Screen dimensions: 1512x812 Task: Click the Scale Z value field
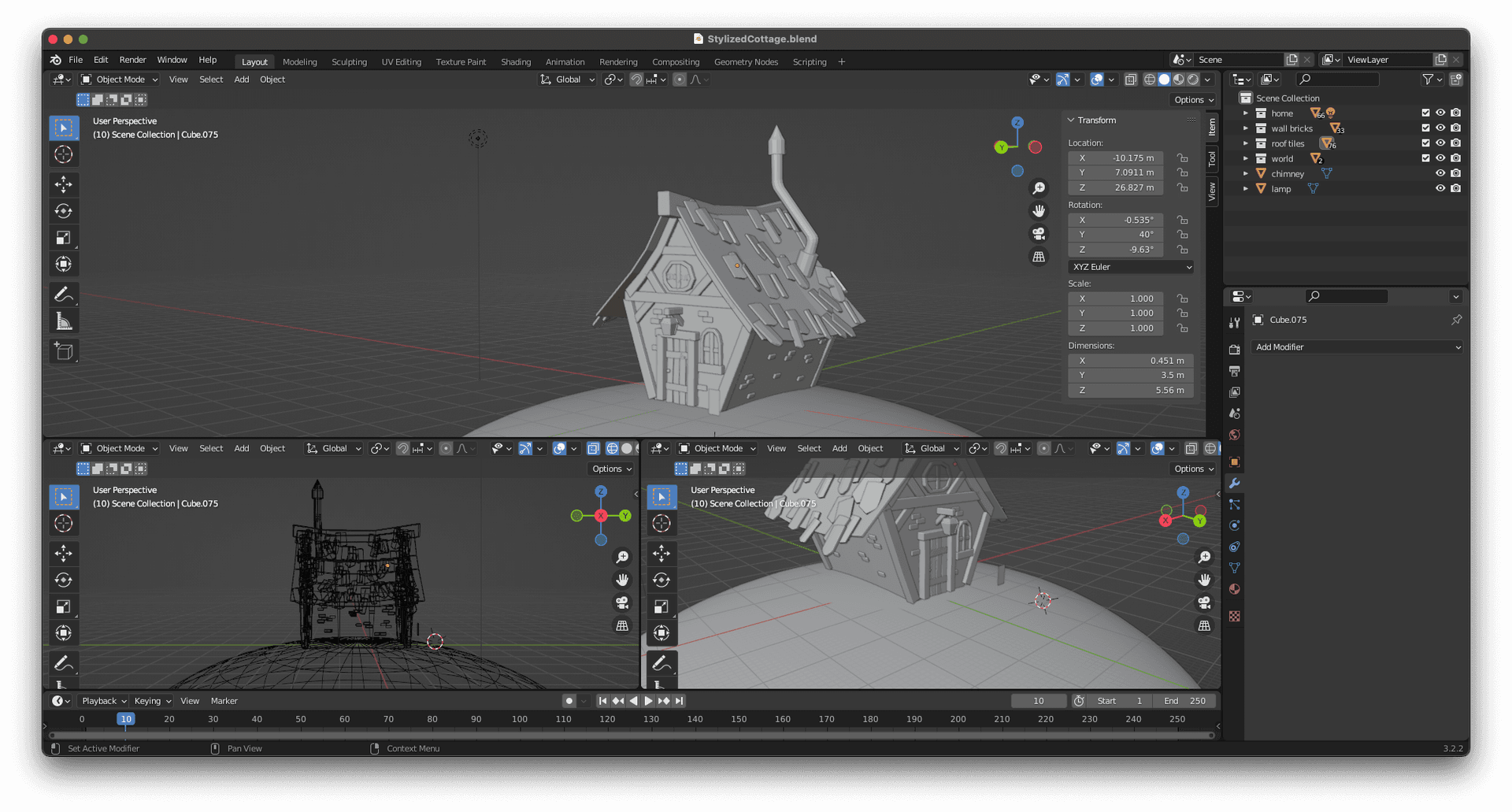[x=1116, y=328]
